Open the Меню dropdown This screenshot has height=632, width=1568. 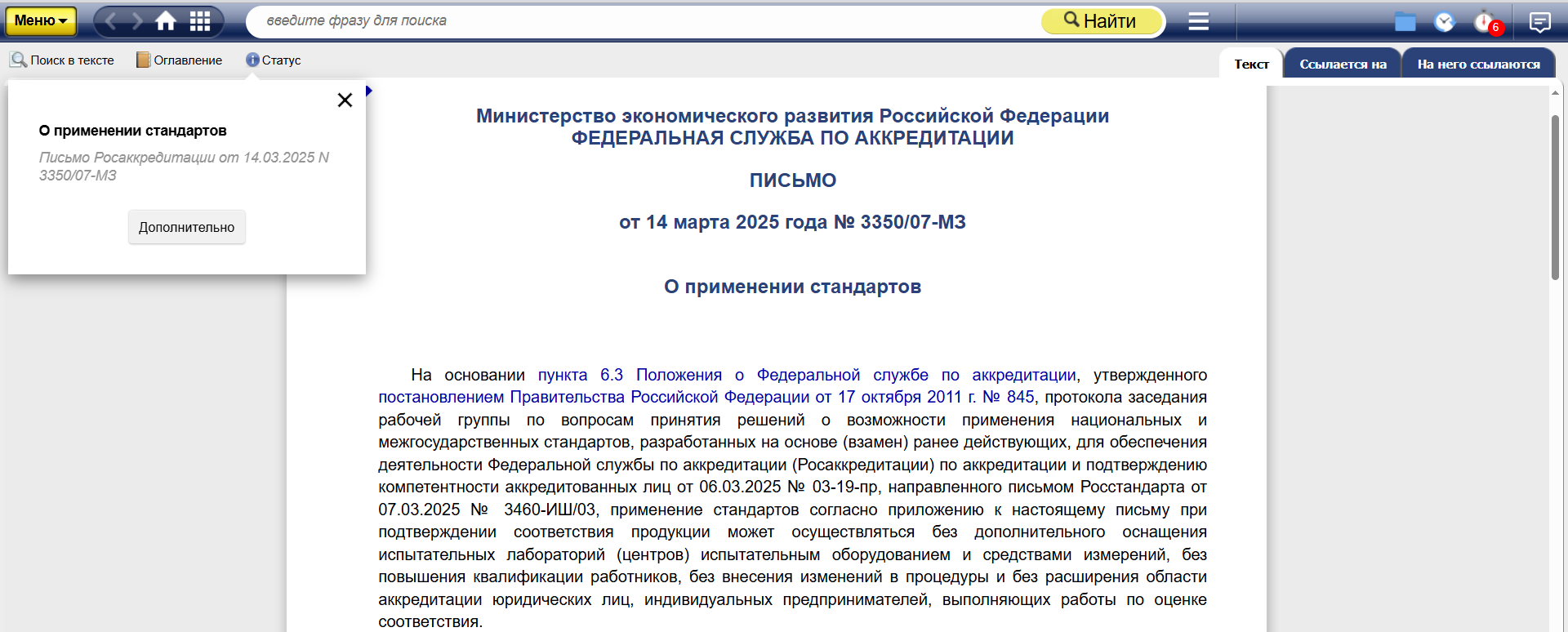(41, 21)
